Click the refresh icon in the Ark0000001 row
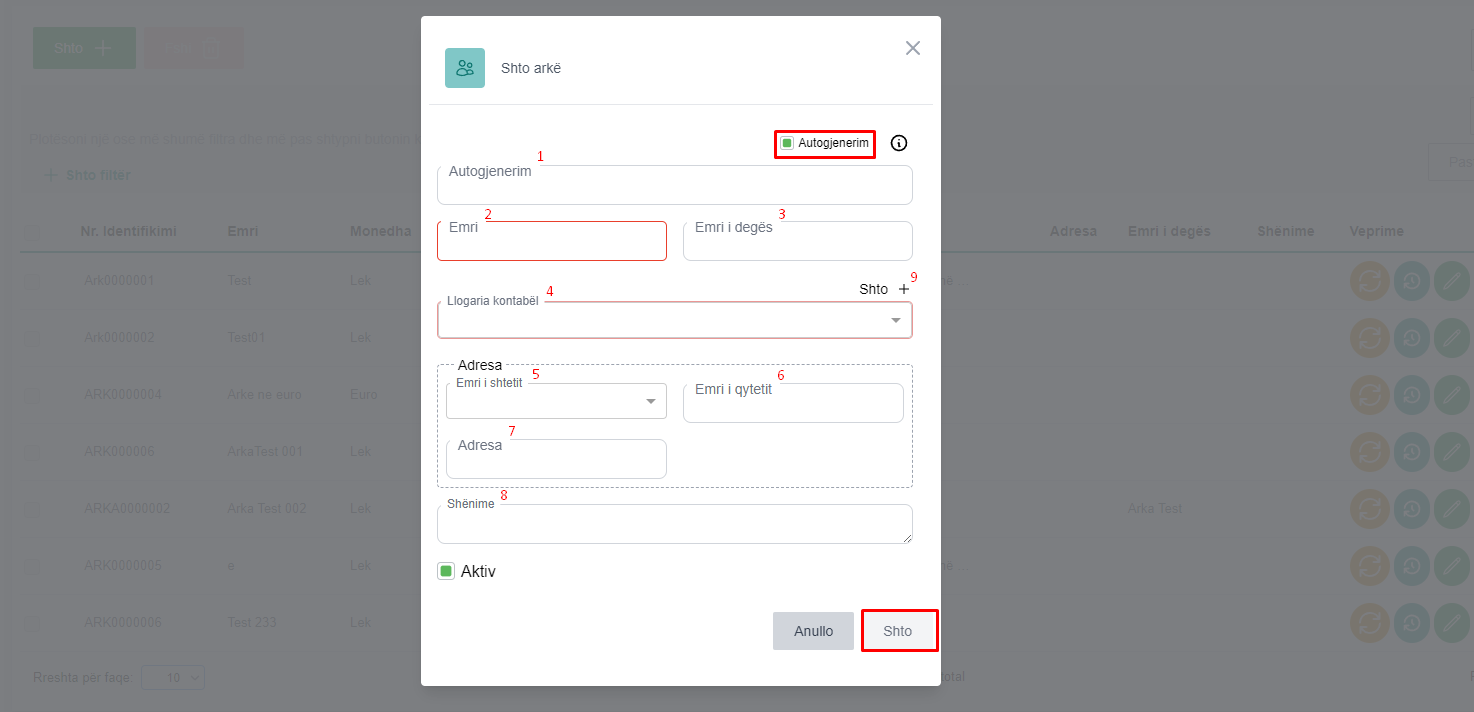1474x712 pixels. pyautogui.click(x=1369, y=281)
